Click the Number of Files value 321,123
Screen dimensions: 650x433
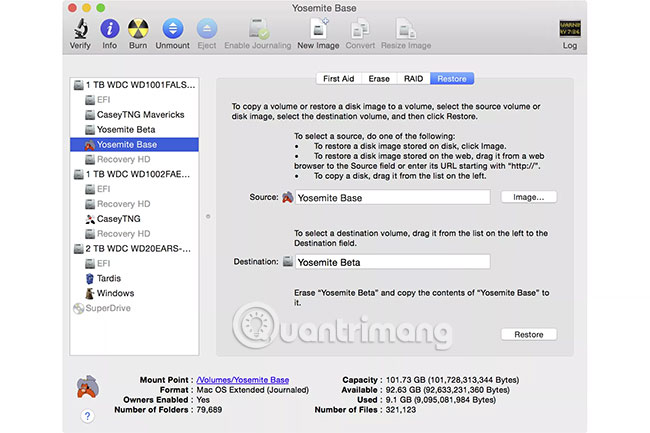click(x=400, y=410)
